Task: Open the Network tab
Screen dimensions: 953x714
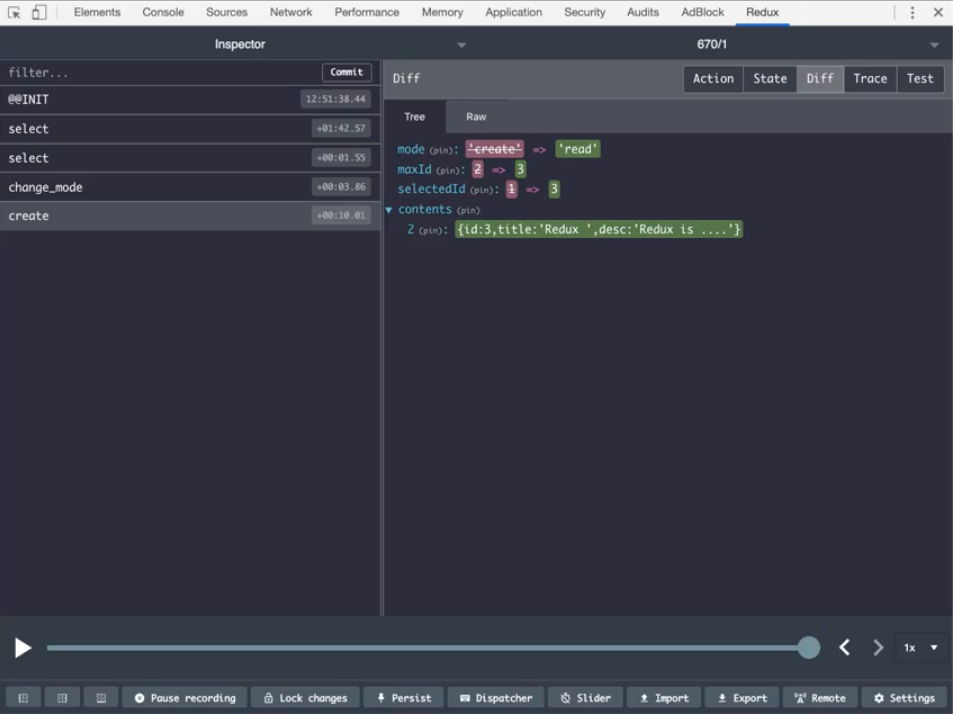Action: pyautogui.click(x=291, y=12)
